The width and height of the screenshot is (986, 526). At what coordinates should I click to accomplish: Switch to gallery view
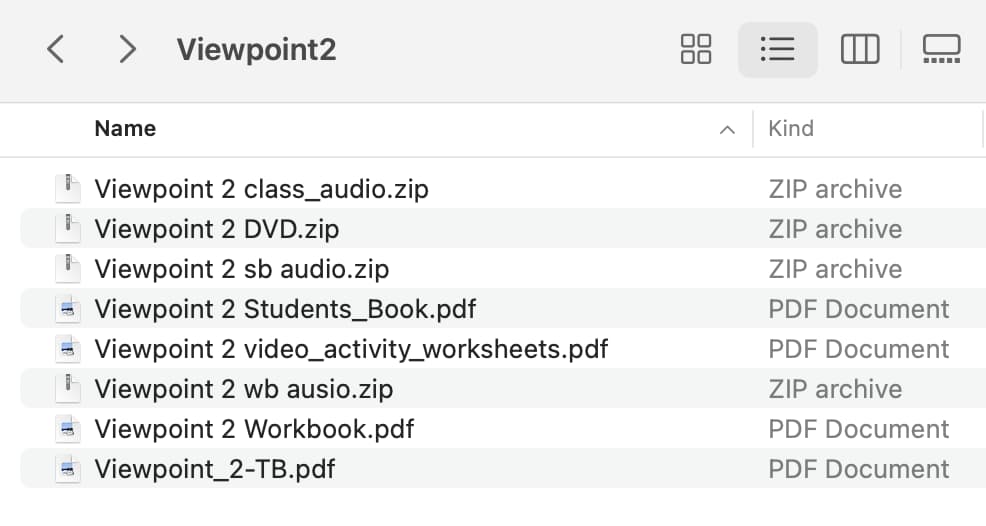941,49
